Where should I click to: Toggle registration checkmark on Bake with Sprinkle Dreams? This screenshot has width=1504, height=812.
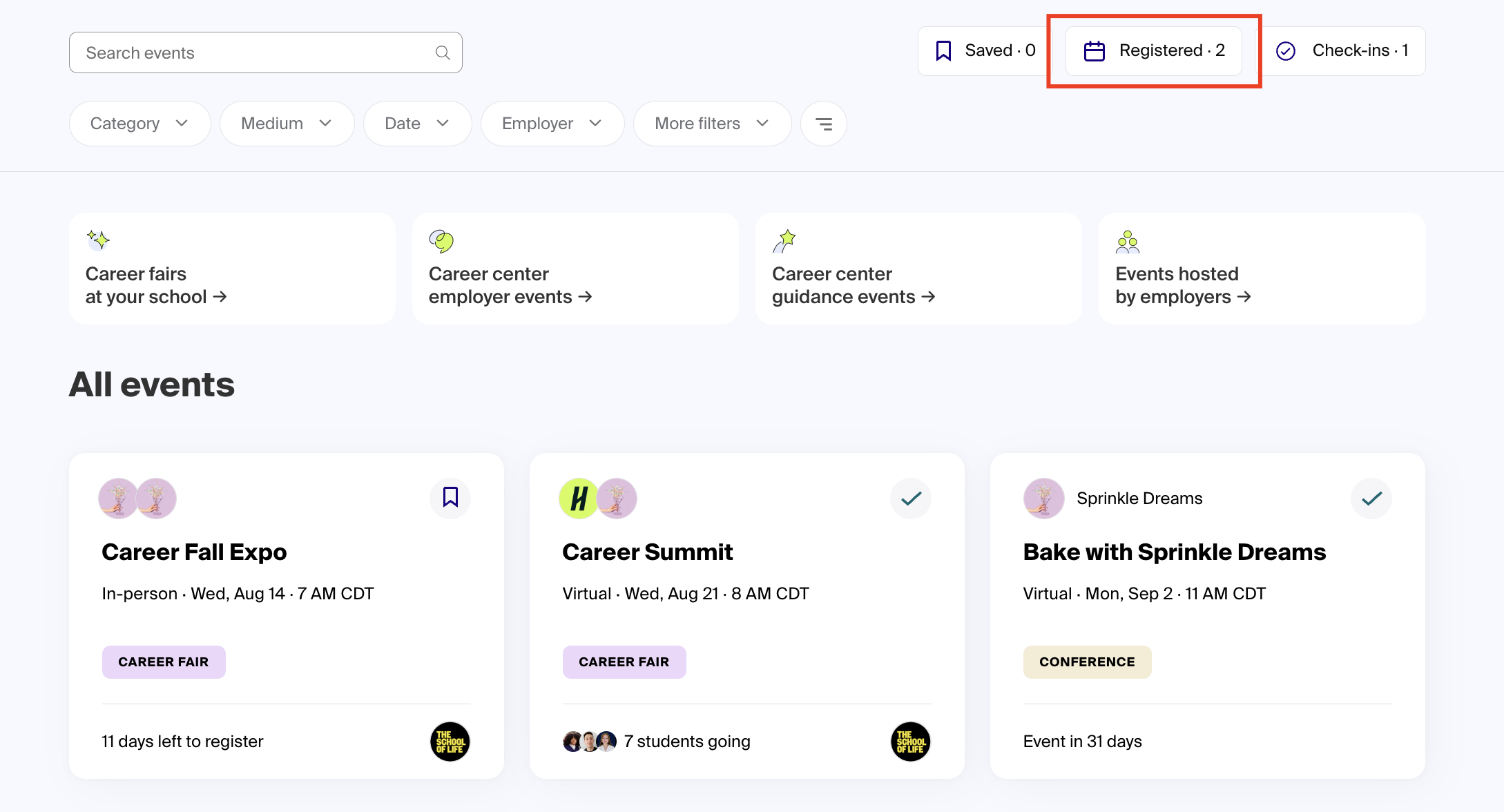[x=1371, y=498]
